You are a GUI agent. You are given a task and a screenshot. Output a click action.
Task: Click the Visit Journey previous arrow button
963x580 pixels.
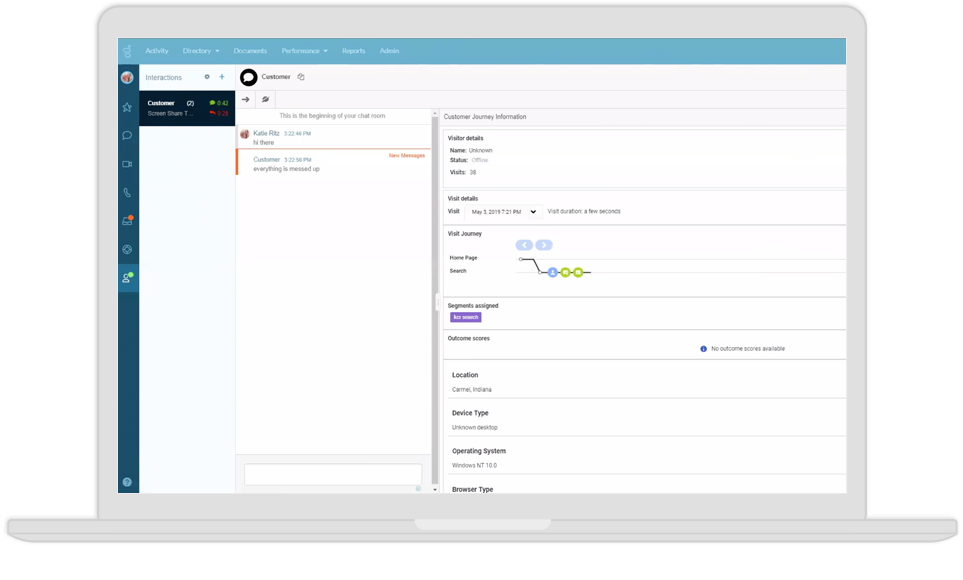pyautogui.click(x=524, y=245)
